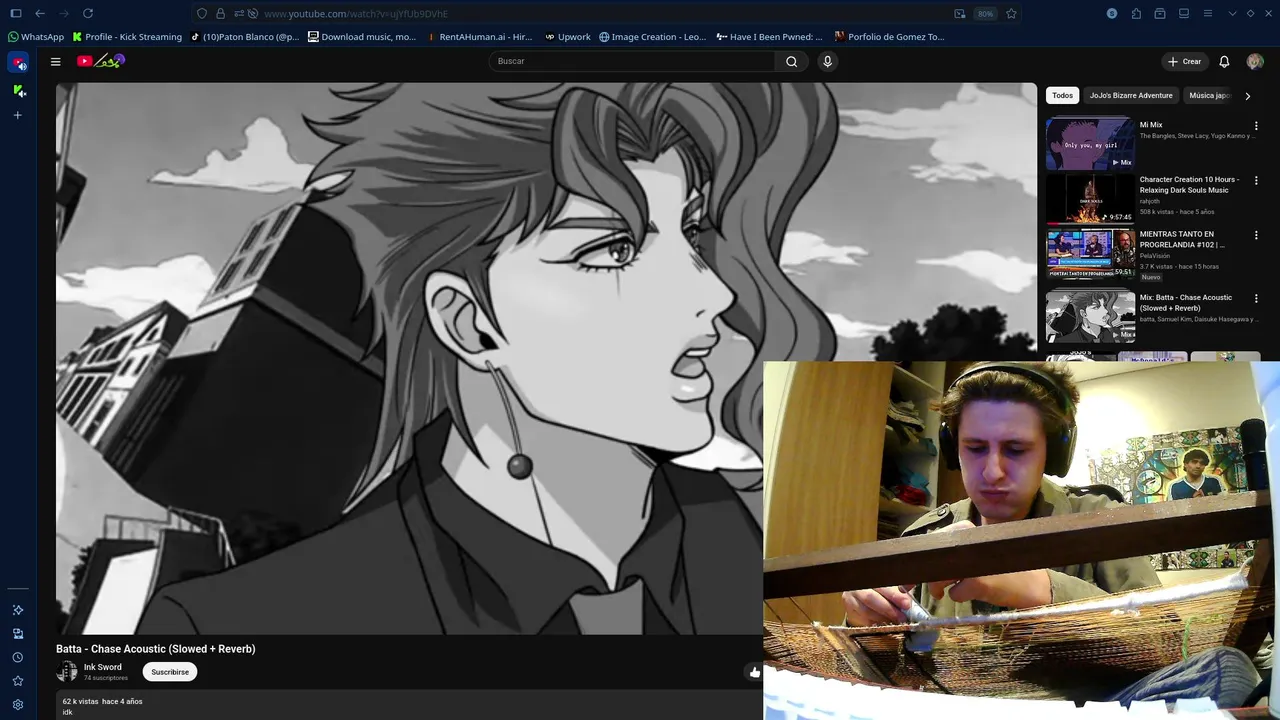Open the extensions puzzle icon
This screenshot has width=1280, height=720.
point(1136,13)
